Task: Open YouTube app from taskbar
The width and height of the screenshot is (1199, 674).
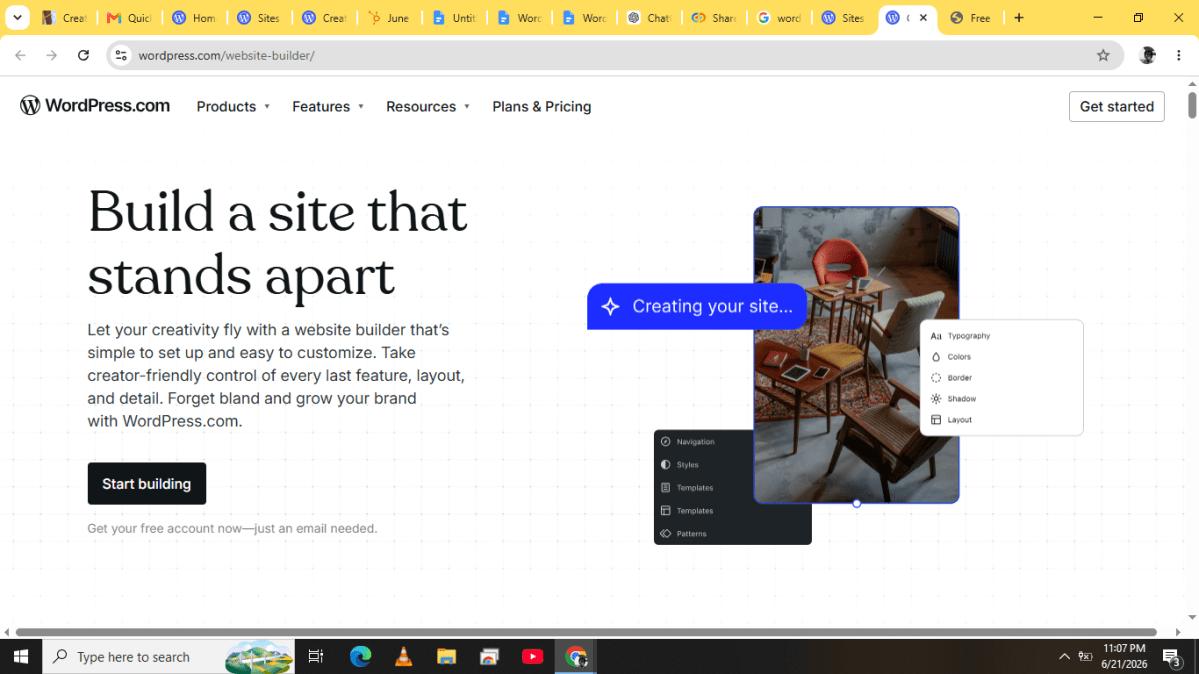Action: 532,656
